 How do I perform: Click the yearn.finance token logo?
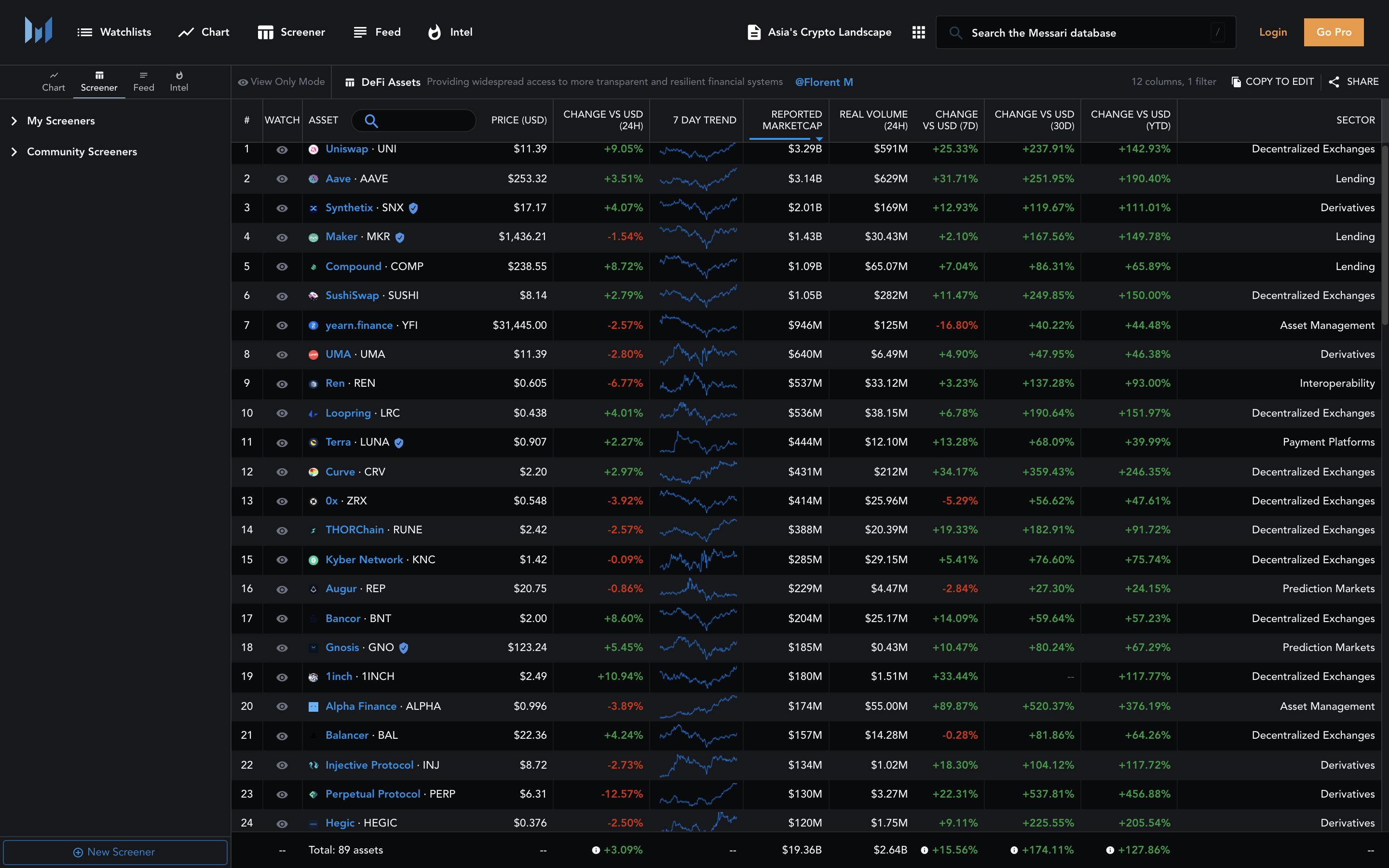(313, 325)
